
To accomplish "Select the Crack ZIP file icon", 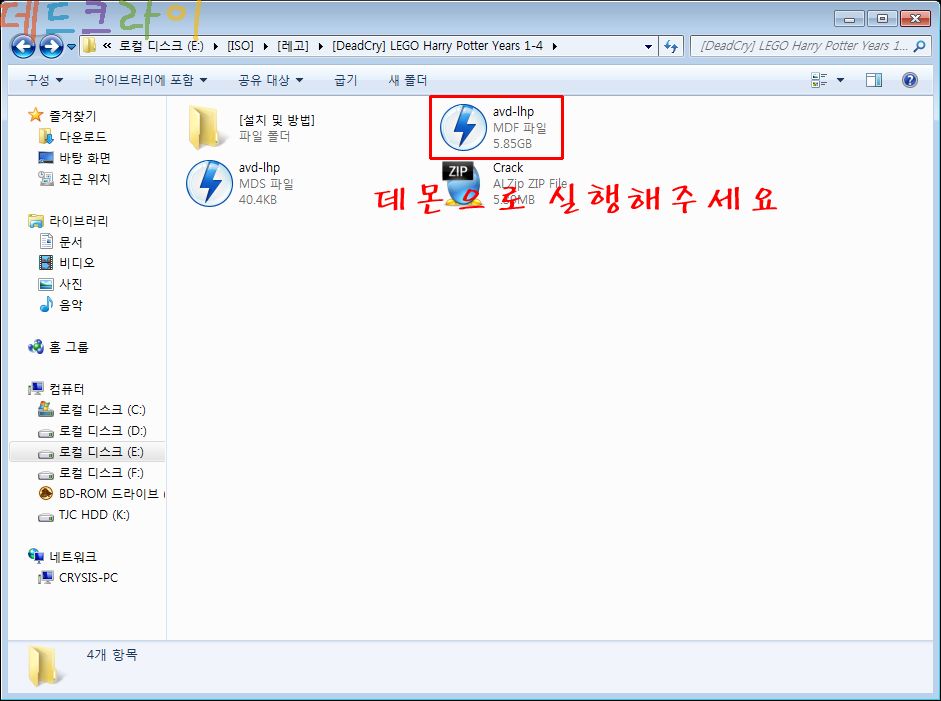I will tap(463, 183).
